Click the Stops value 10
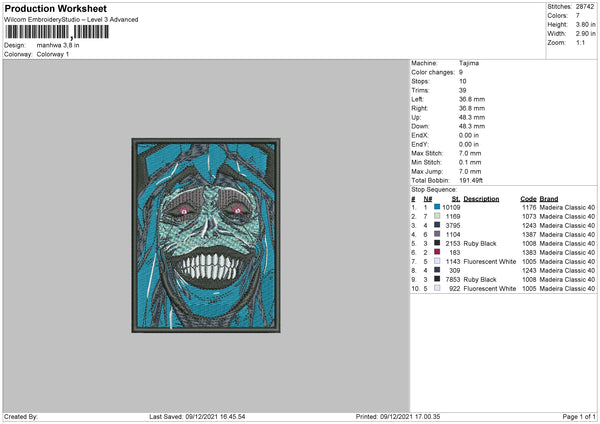 click(463, 81)
